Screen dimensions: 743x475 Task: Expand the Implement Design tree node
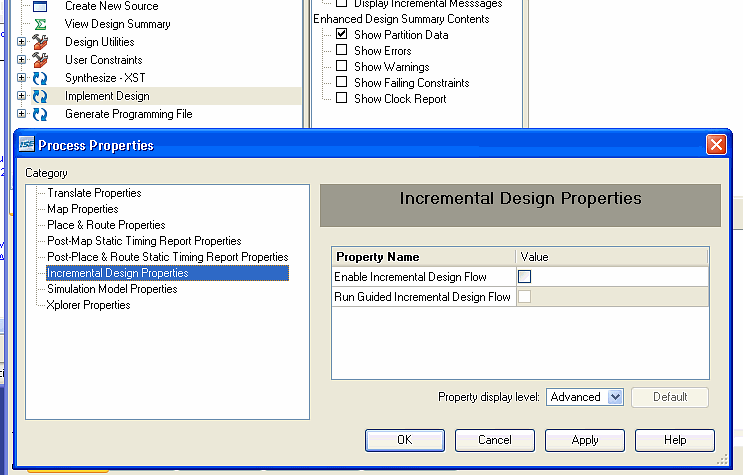[21, 96]
